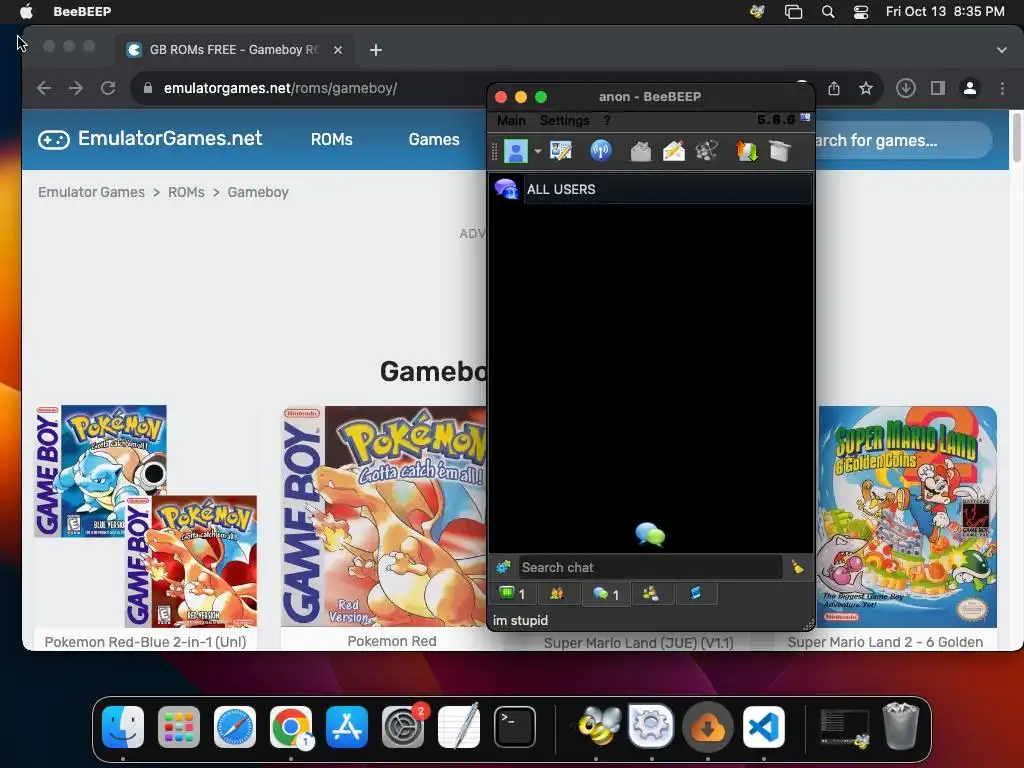
Task: Click the broom clear-search icon
Action: pyautogui.click(x=797, y=567)
